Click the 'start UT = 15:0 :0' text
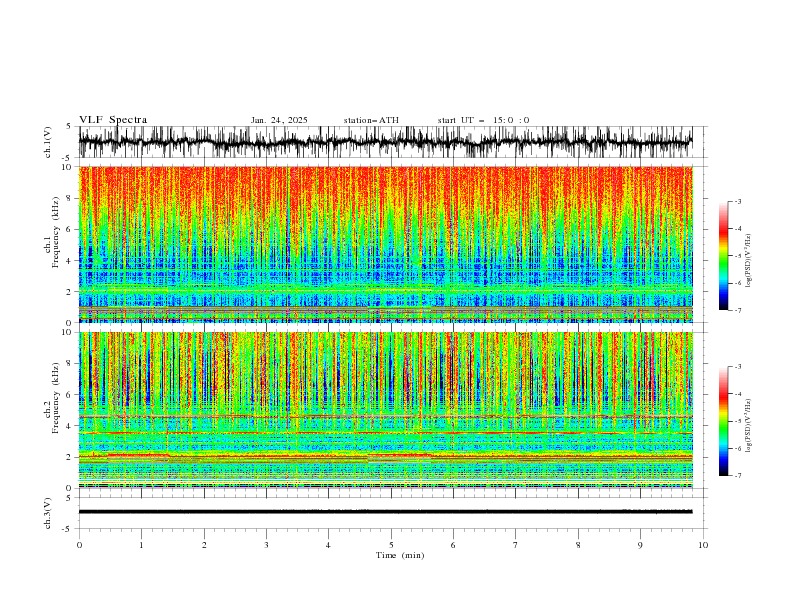 (483, 120)
